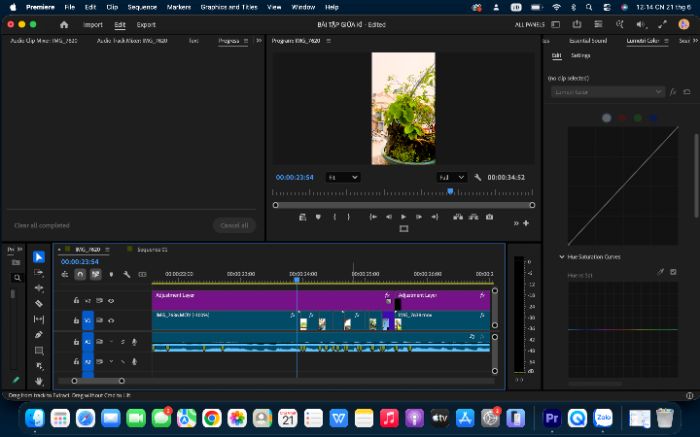The height and width of the screenshot is (437, 700).
Task: Add a marker in the timeline
Action: 111,274
